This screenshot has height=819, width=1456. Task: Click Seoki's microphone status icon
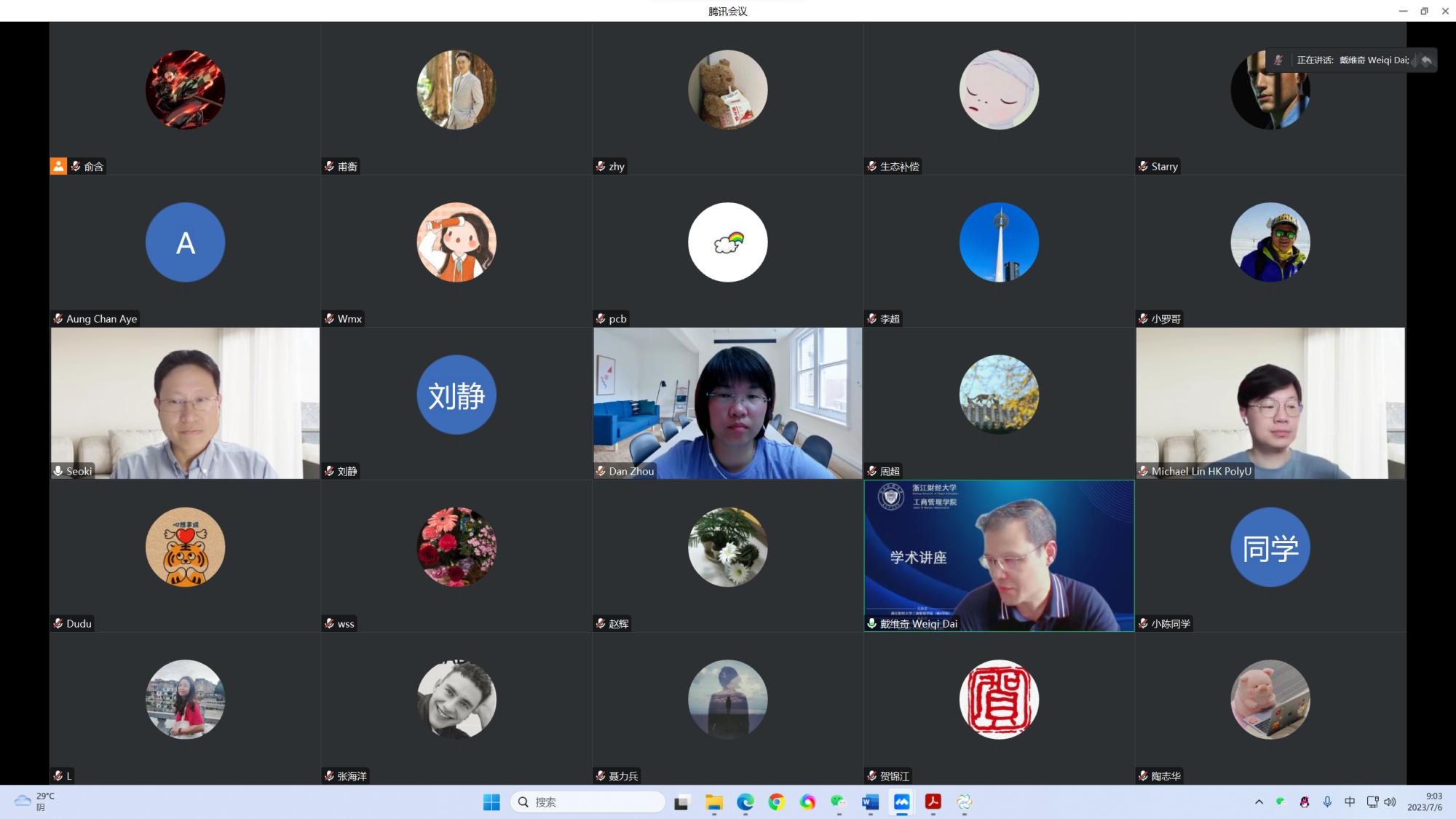58,471
